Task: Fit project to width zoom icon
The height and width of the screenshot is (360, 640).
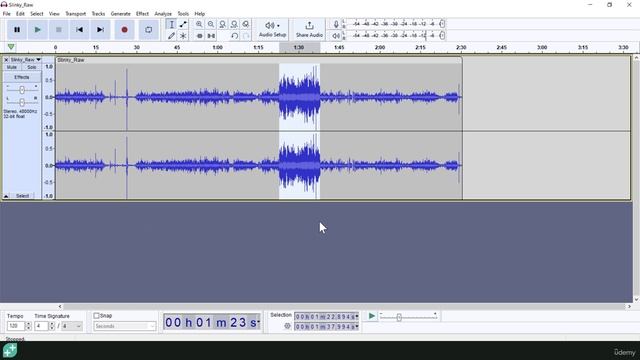Action: (234, 24)
